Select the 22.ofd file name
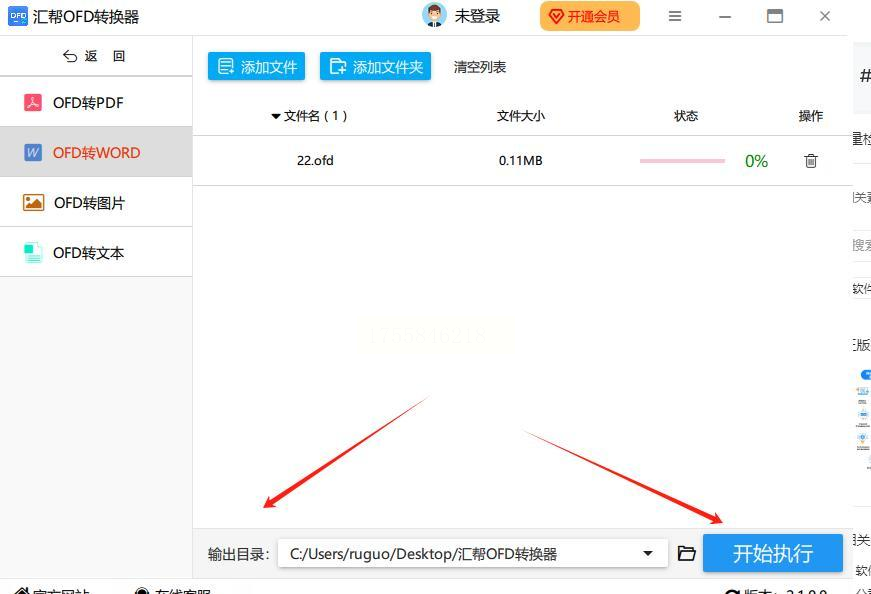The height and width of the screenshot is (594, 871). click(315, 161)
